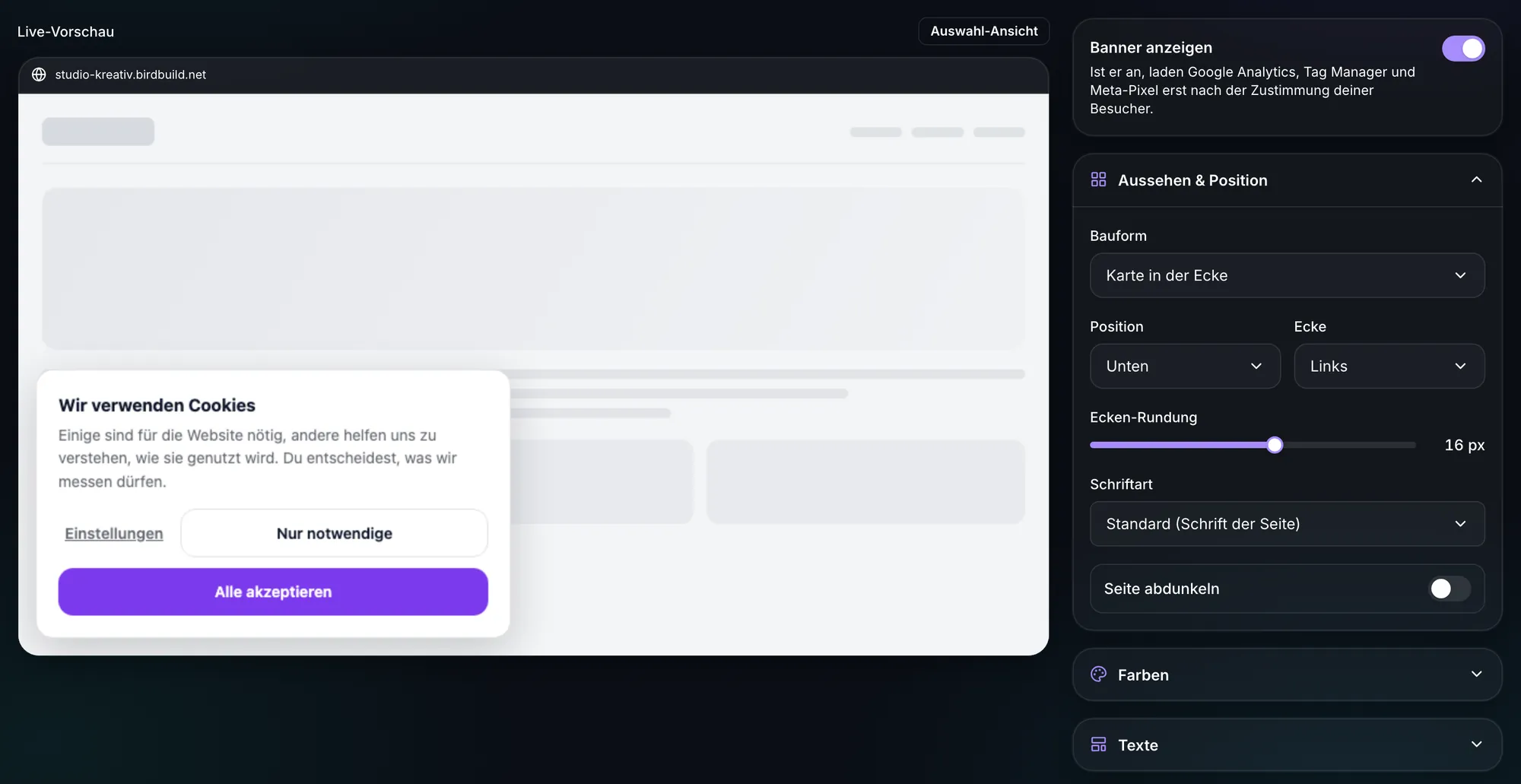This screenshot has width=1521, height=784.
Task: Open the Ecke dropdown showing Links
Action: 1389,367
